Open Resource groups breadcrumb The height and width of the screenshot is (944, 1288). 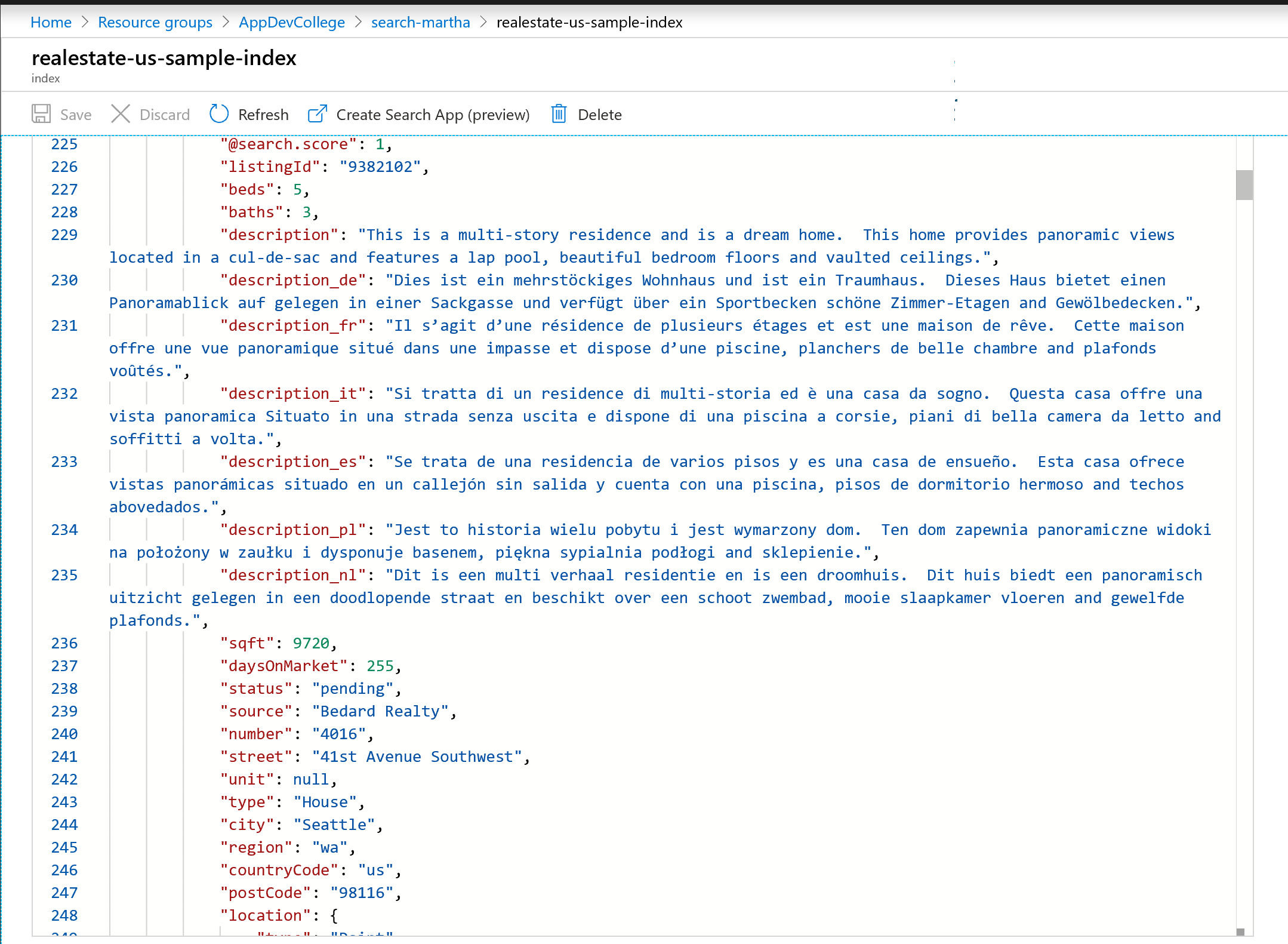coord(155,22)
